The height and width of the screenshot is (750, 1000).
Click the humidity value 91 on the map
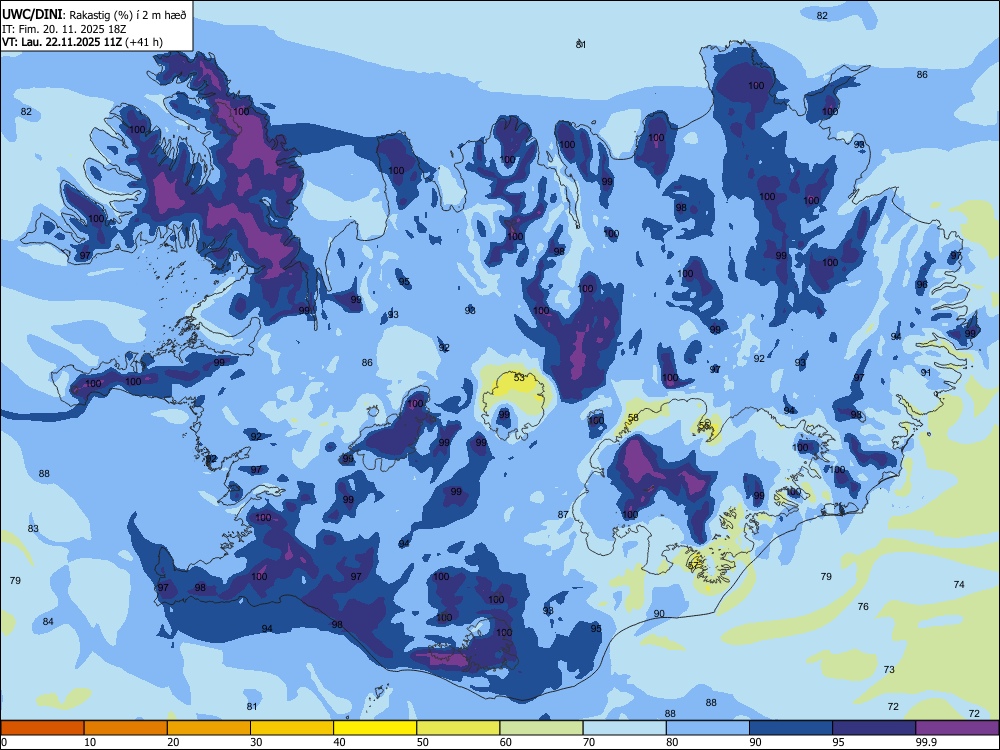pos(926,372)
